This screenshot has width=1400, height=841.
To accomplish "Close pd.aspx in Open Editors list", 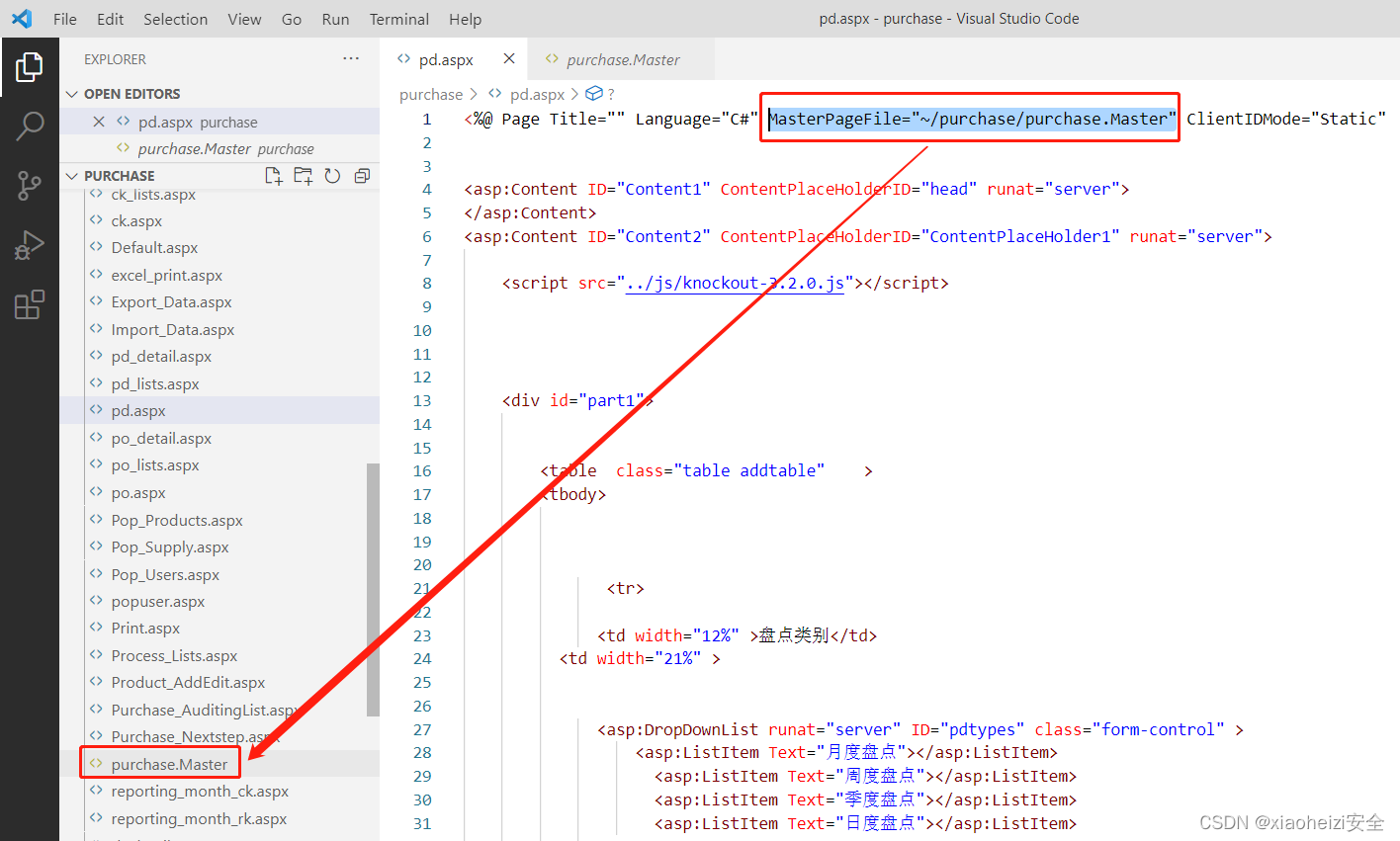I will pyautogui.click(x=99, y=122).
